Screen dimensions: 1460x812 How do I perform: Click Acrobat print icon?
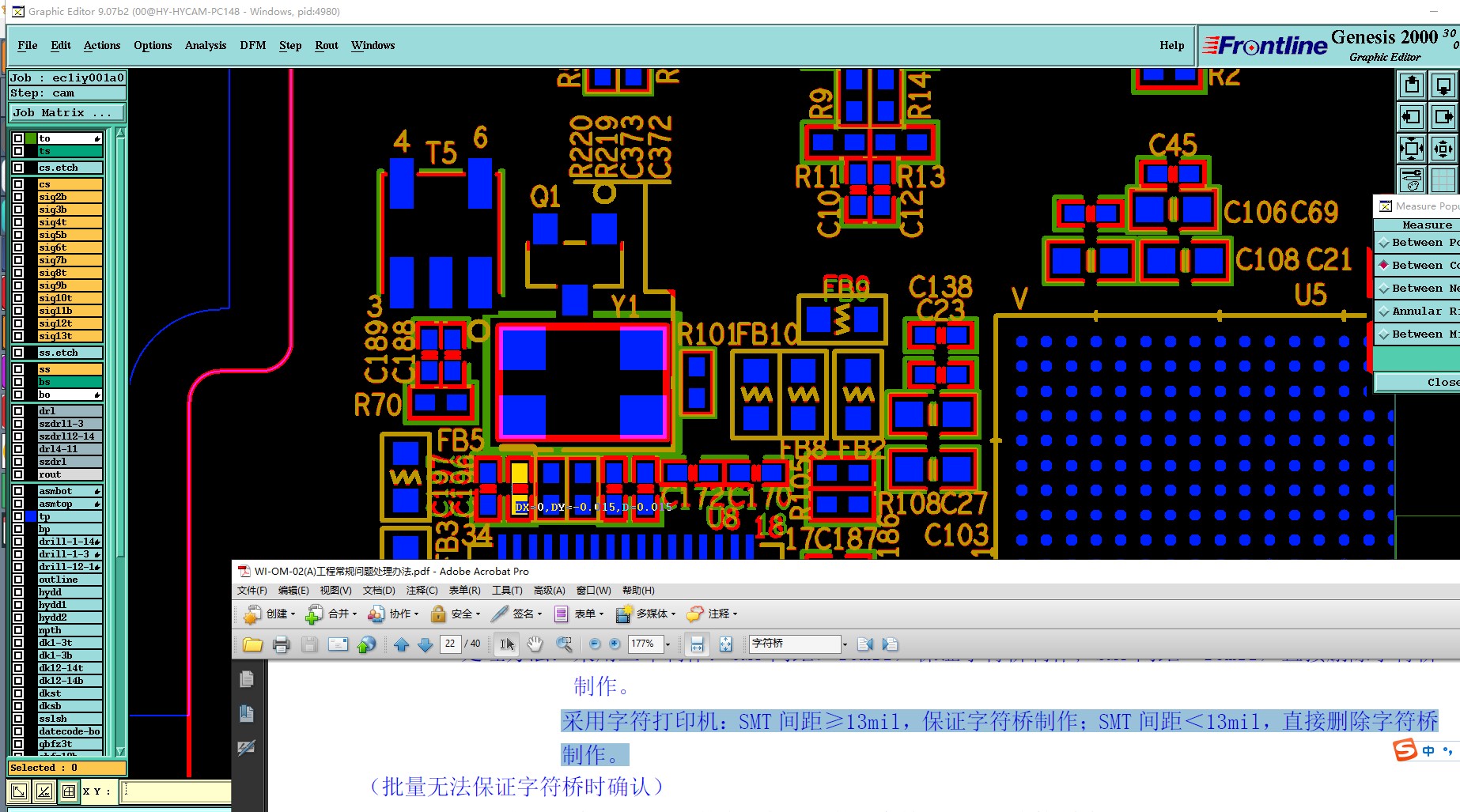[x=281, y=644]
